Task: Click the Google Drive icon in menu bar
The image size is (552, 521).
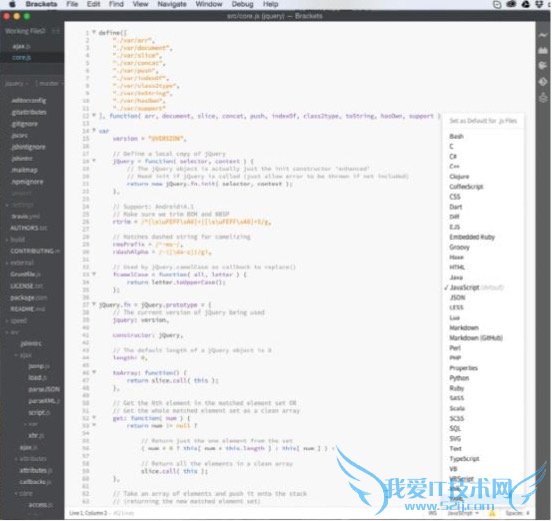Action: click(x=526, y=4)
